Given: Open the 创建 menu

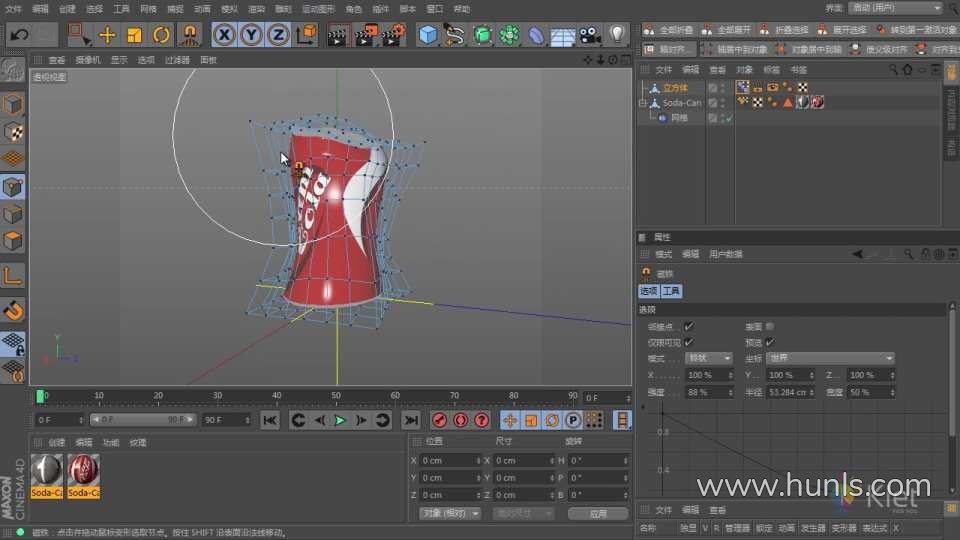Looking at the screenshot, I should 67,9.
